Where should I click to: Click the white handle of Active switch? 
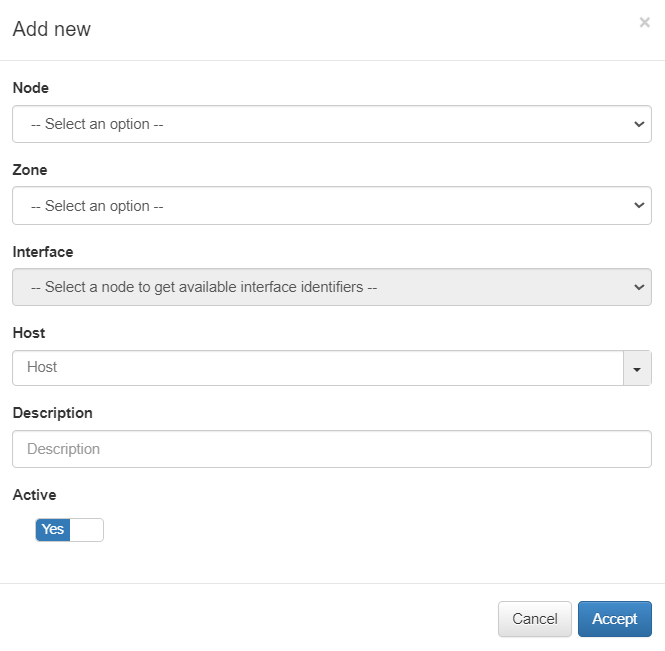pyautogui.click(x=86, y=529)
